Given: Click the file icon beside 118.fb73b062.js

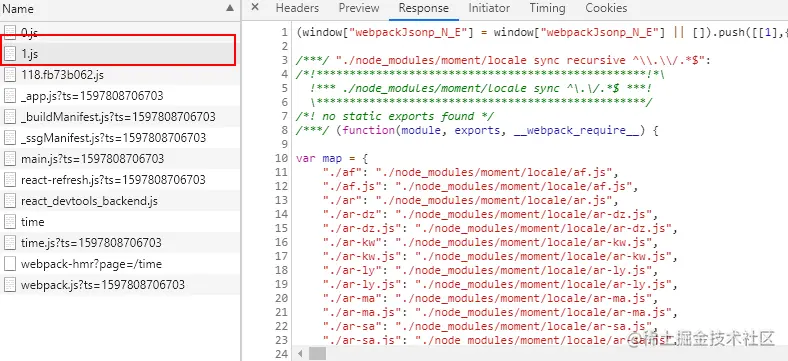Looking at the screenshot, I should [x=10, y=75].
